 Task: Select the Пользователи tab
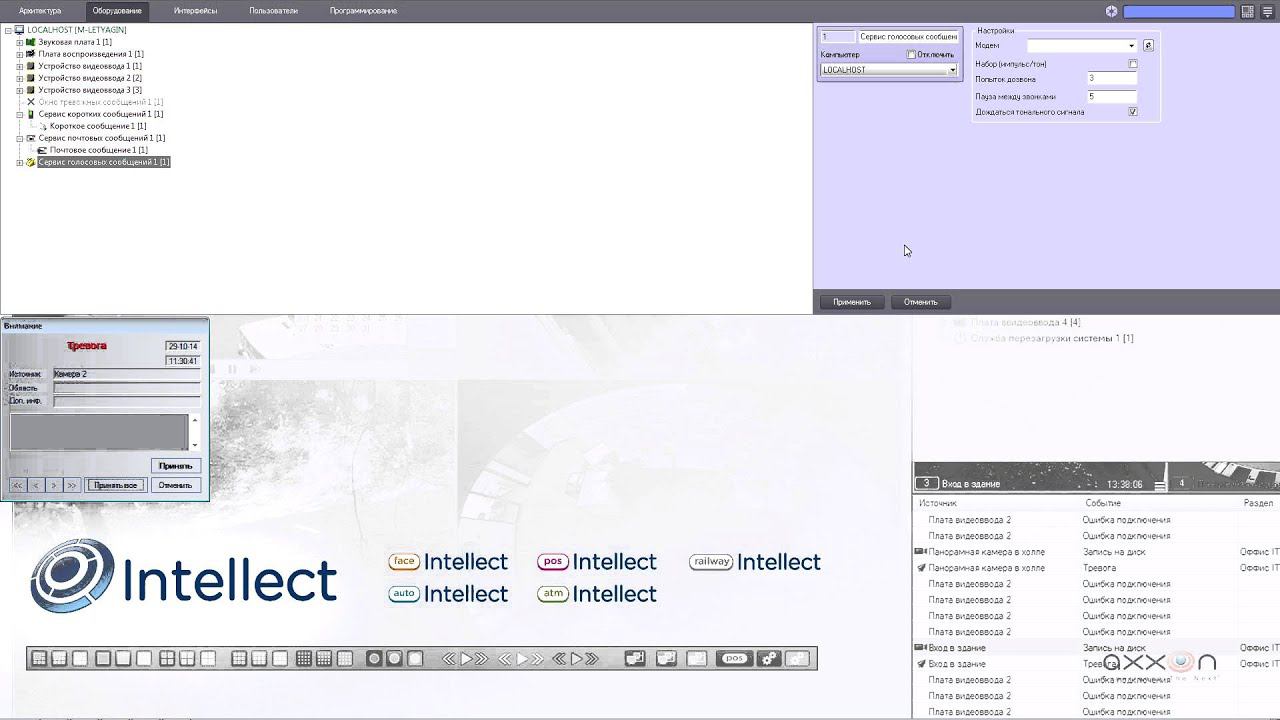pyautogui.click(x=273, y=11)
